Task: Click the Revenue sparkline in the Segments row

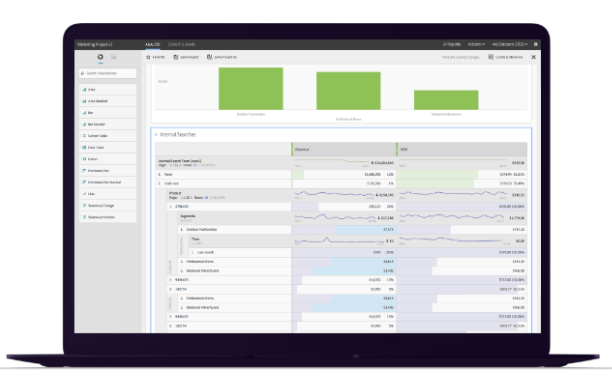Action: 334,217
